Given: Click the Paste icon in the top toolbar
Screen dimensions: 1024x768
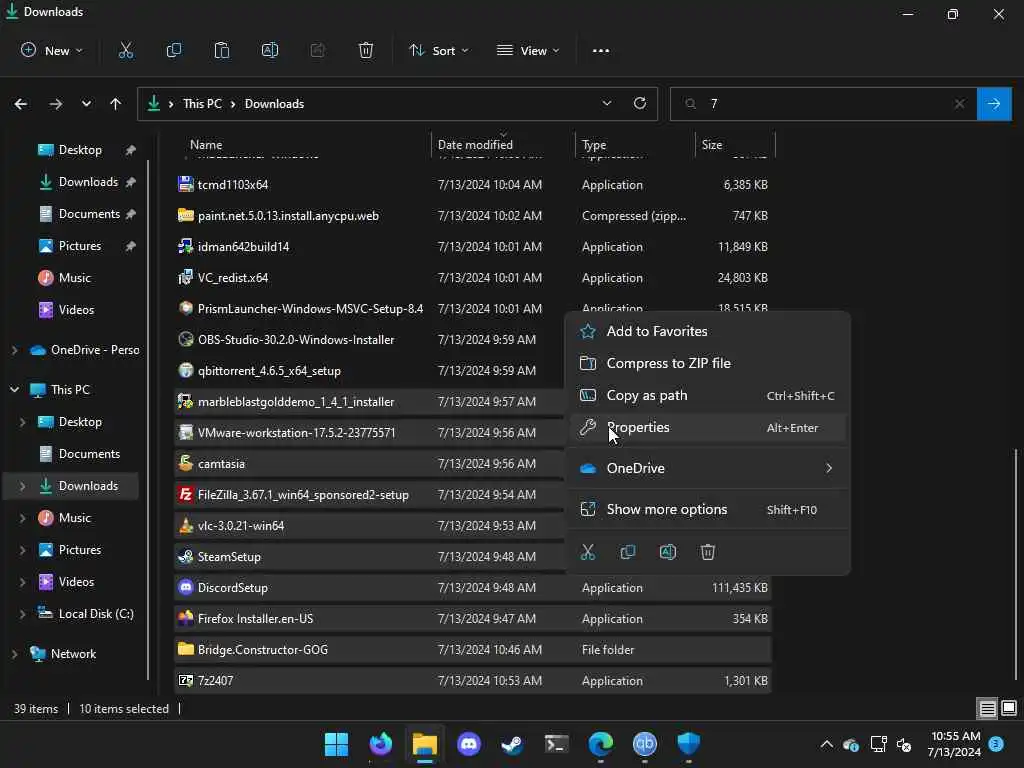Looking at the screenshot, I should 222,50.
